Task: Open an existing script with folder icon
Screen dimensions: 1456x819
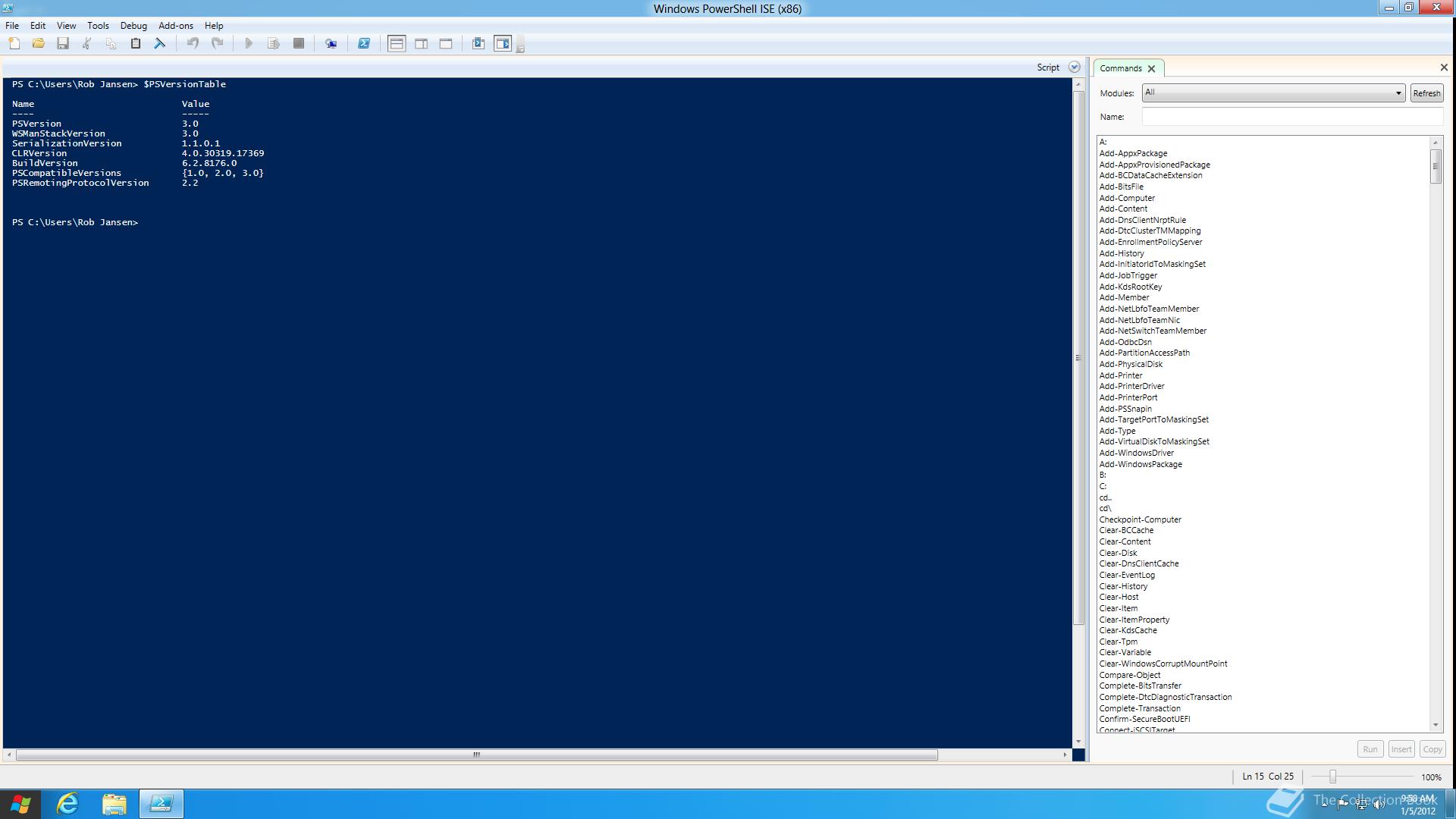Action: pyautogui.click(x=39, y=44)
